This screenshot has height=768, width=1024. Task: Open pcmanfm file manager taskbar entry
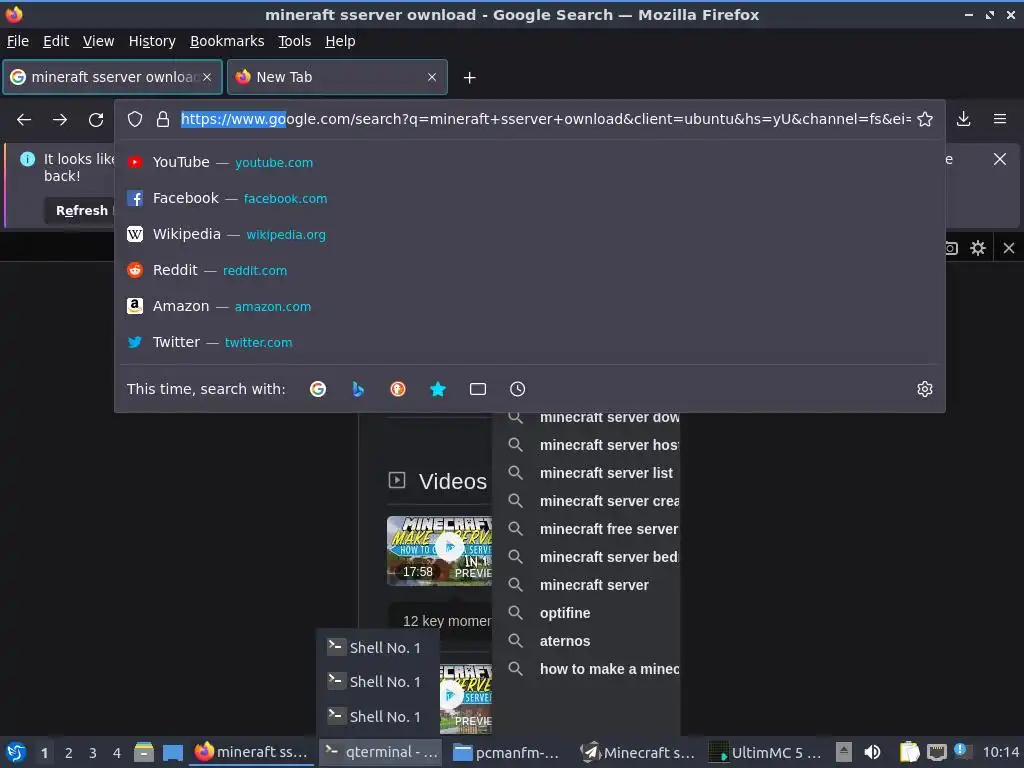(x=507, y=752)
